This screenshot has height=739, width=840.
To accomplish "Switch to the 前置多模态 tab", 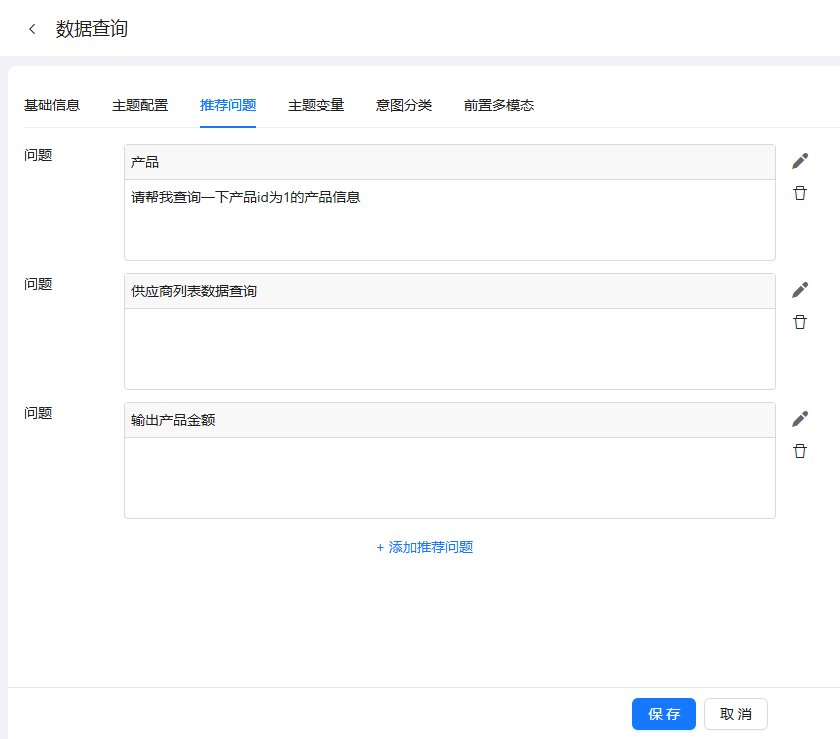I will (499, 105).
